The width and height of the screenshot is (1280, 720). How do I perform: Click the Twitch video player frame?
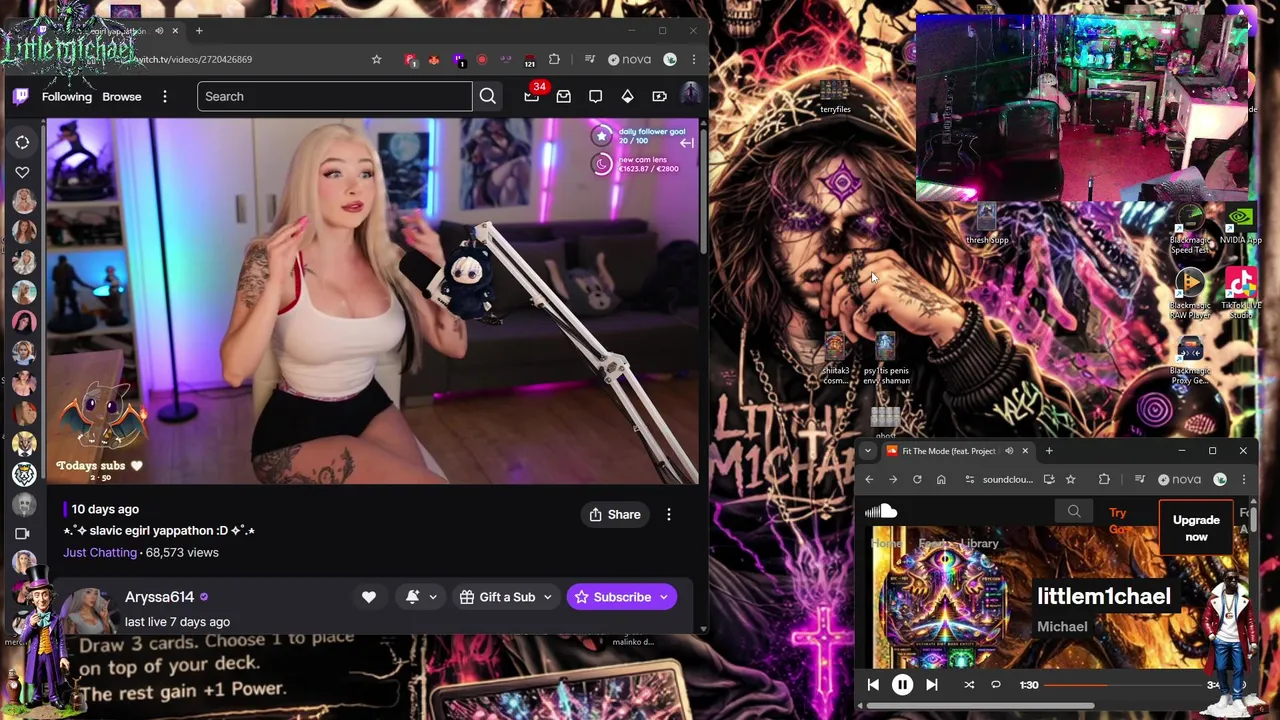click(373, 301)
